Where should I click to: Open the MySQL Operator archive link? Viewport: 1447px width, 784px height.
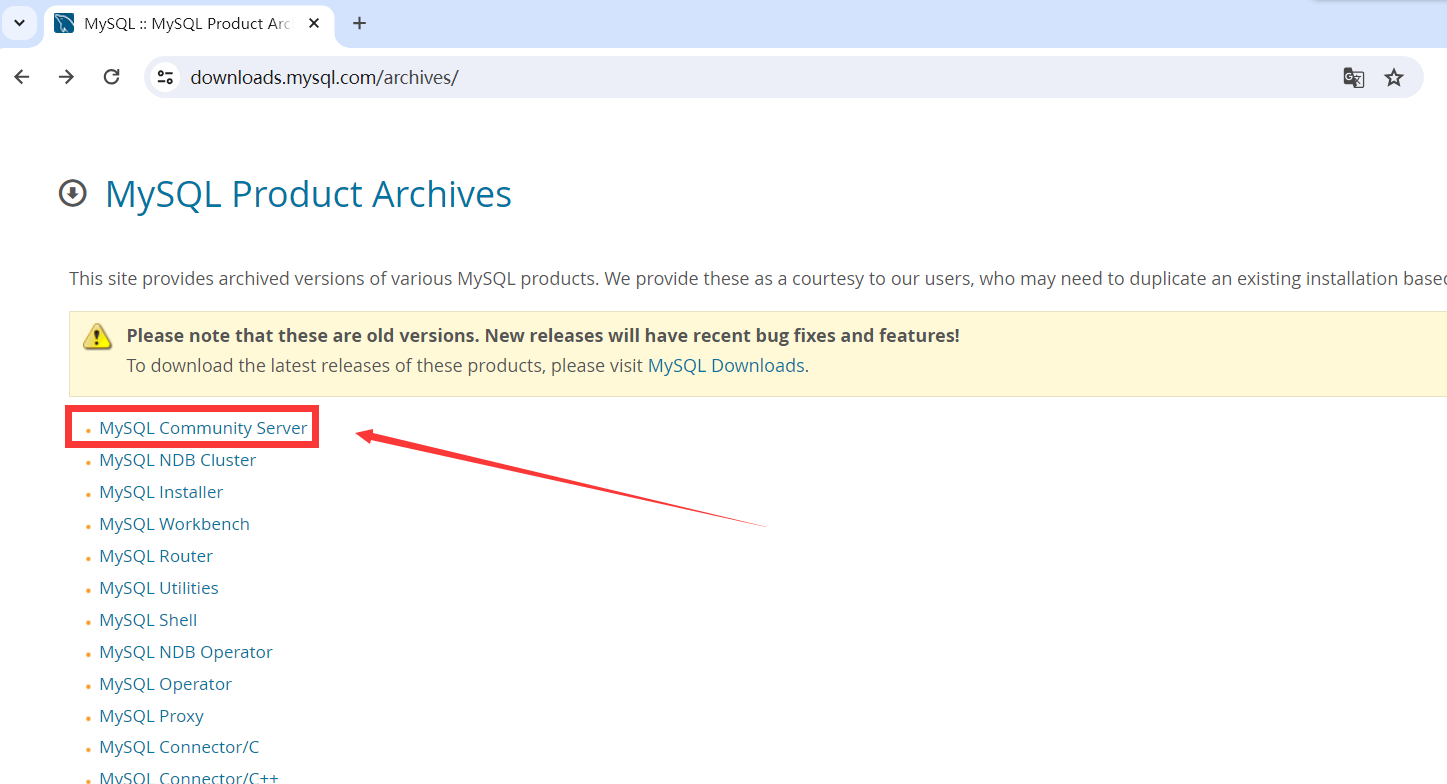(165, 684)
